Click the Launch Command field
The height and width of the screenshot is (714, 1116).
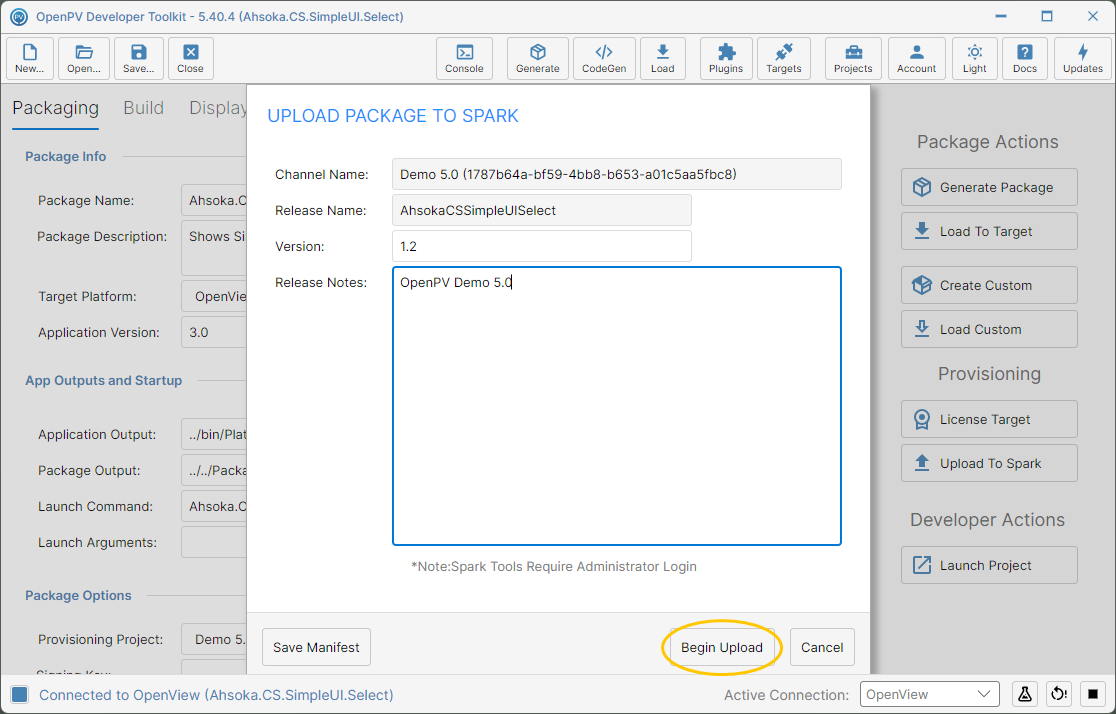click(214, 507)
